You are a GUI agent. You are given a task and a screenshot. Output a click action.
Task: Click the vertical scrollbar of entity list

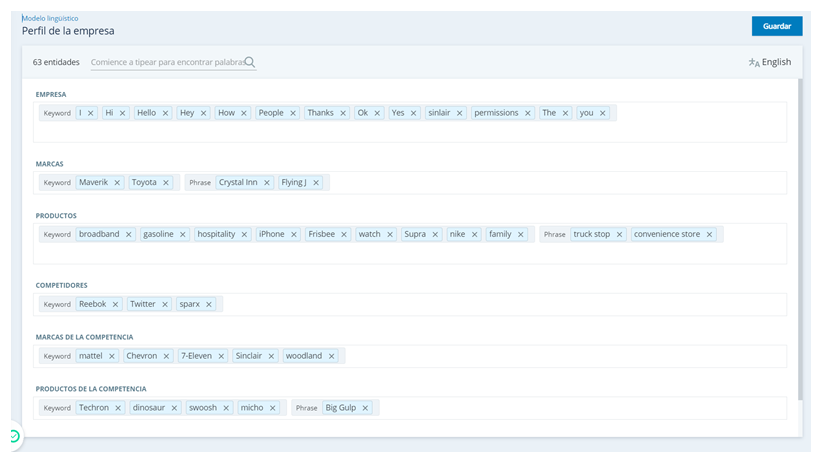(800, 239)
